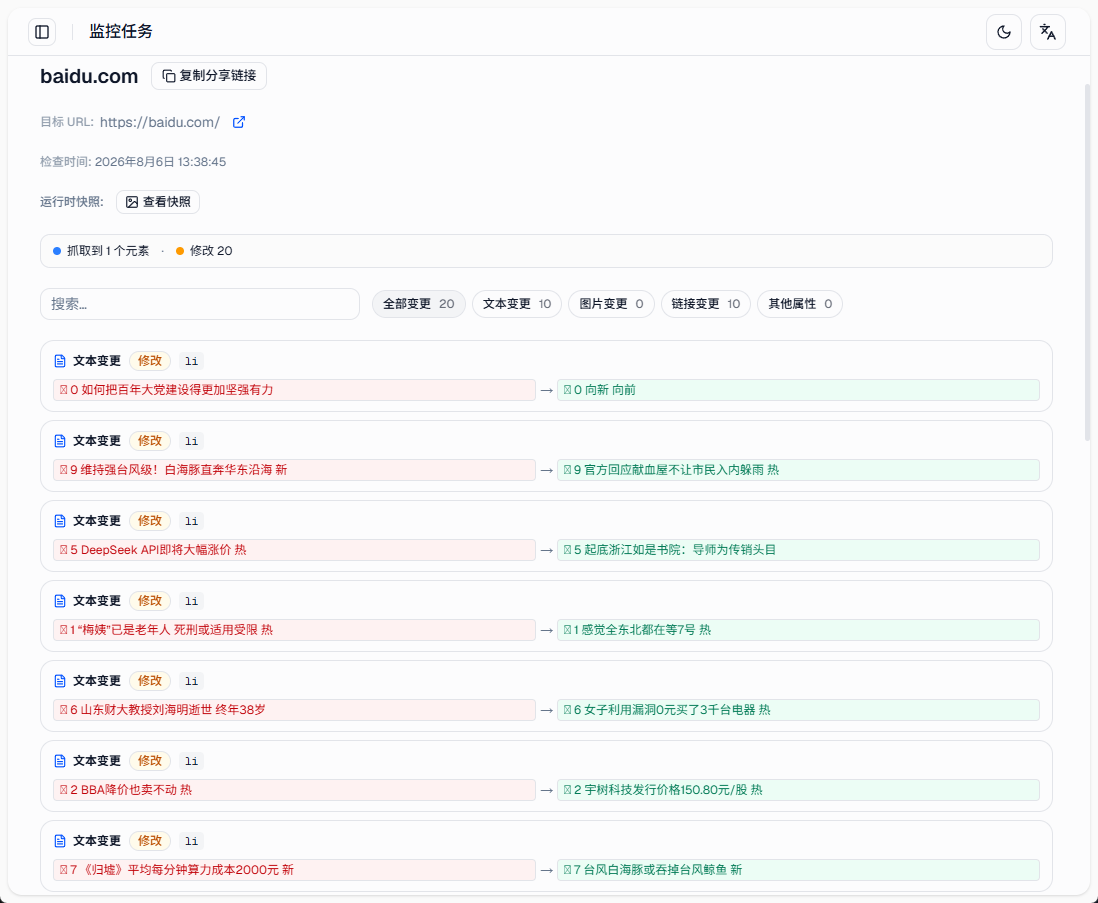Click new text 宇树科技发行价格150.80元/股
Image resolution: width=1098 pixels, height=903 pixels.
click(666, 790)
